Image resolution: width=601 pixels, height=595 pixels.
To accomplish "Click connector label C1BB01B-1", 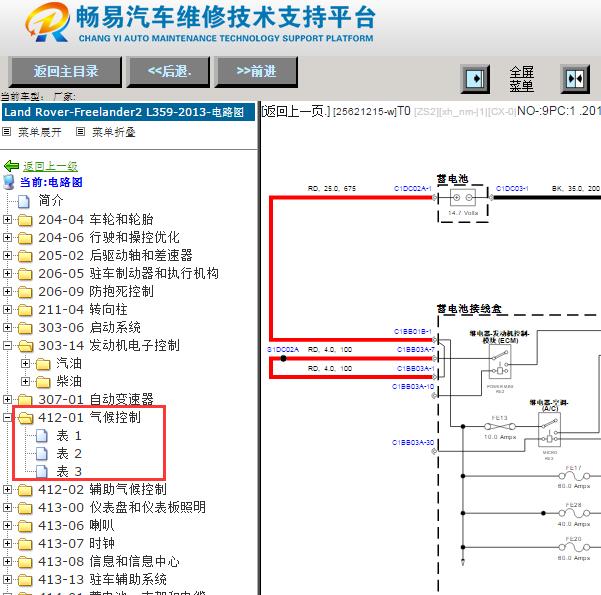I will pyautogui.click(x=412, y=331).
